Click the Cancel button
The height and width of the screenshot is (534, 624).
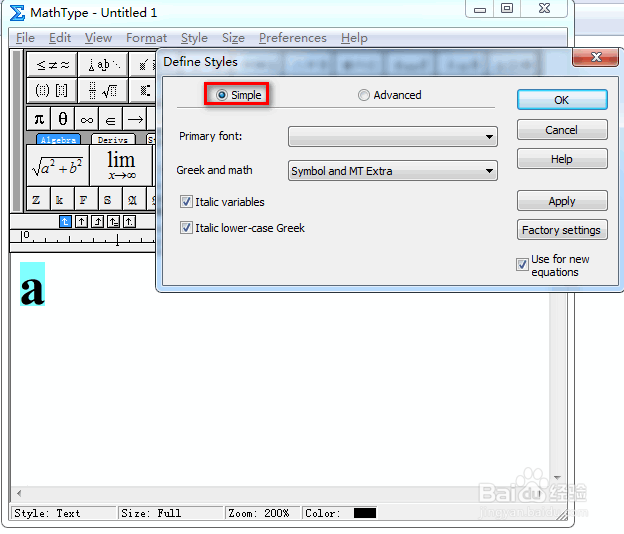(x=562, y=130)
